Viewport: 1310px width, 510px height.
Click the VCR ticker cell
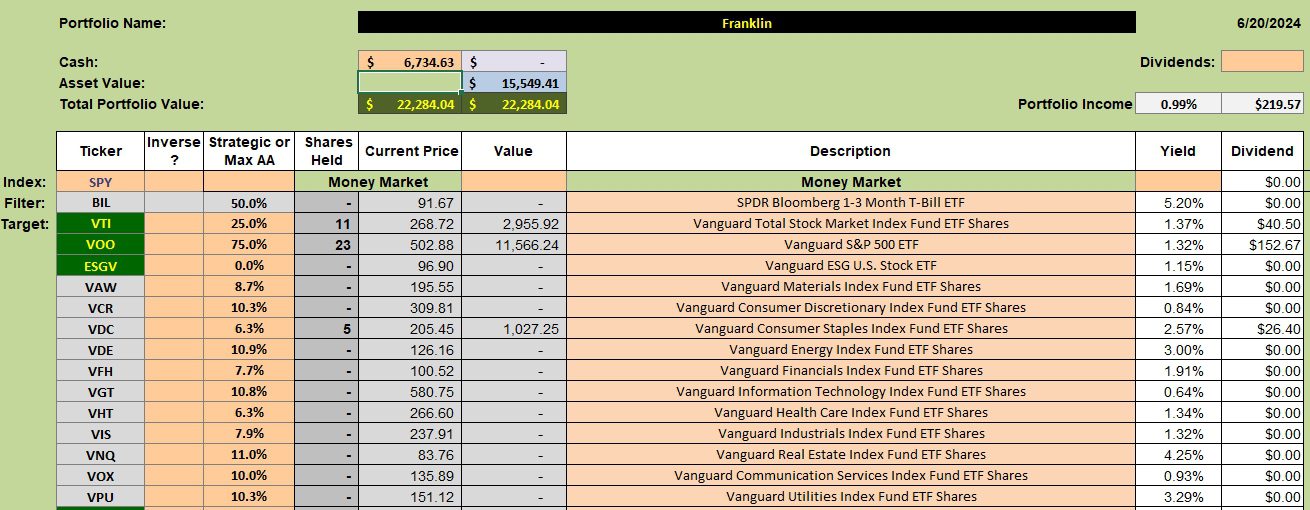coord(100,308)
